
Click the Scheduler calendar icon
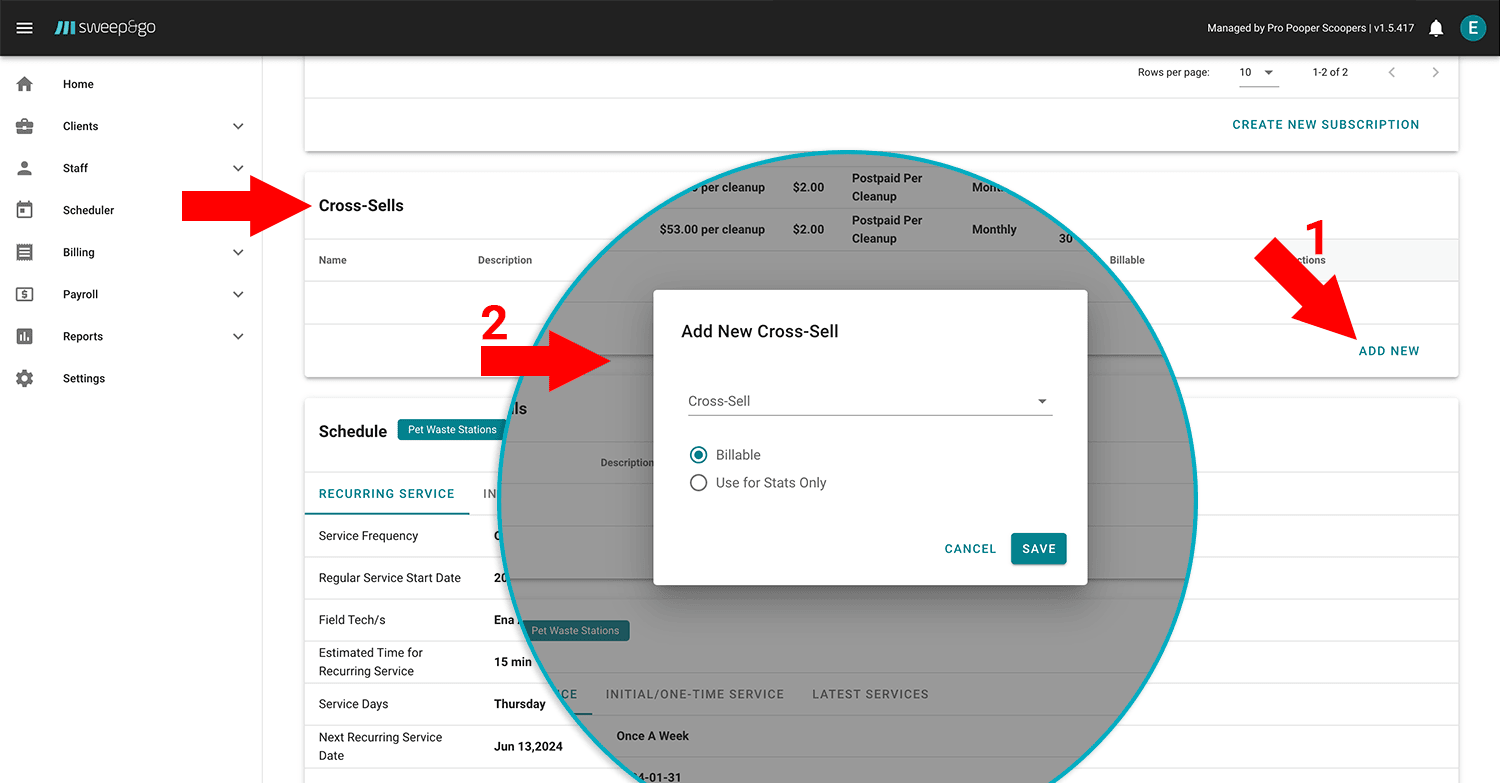pos(25,210)
